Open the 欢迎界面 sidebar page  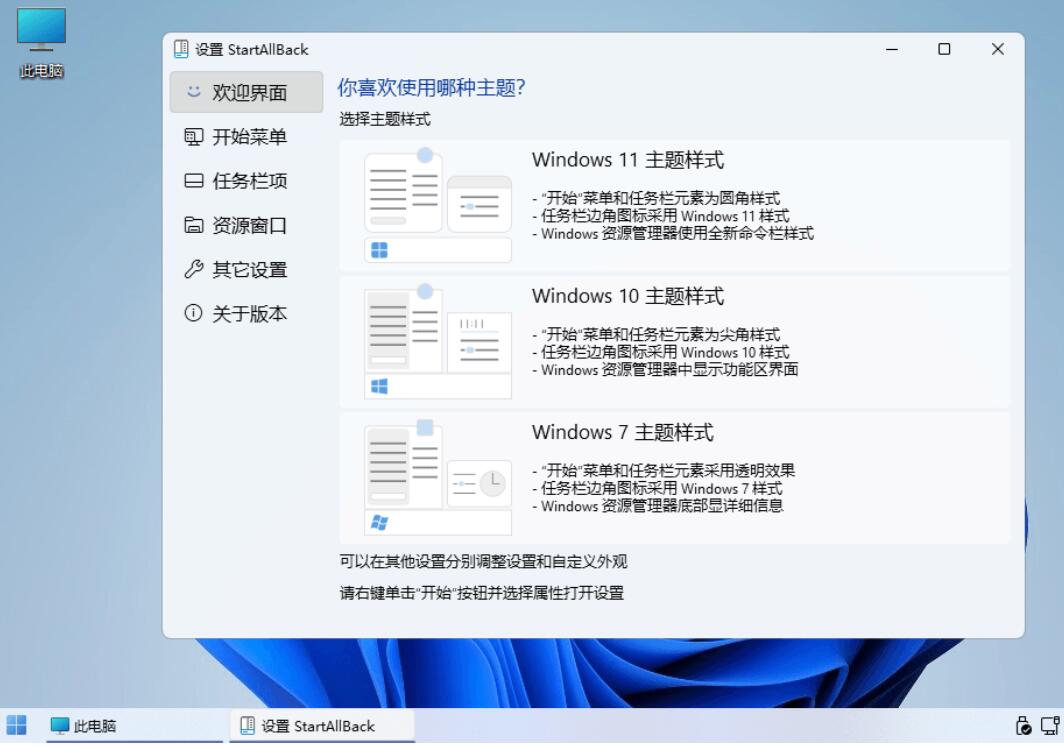coord(246,92)
